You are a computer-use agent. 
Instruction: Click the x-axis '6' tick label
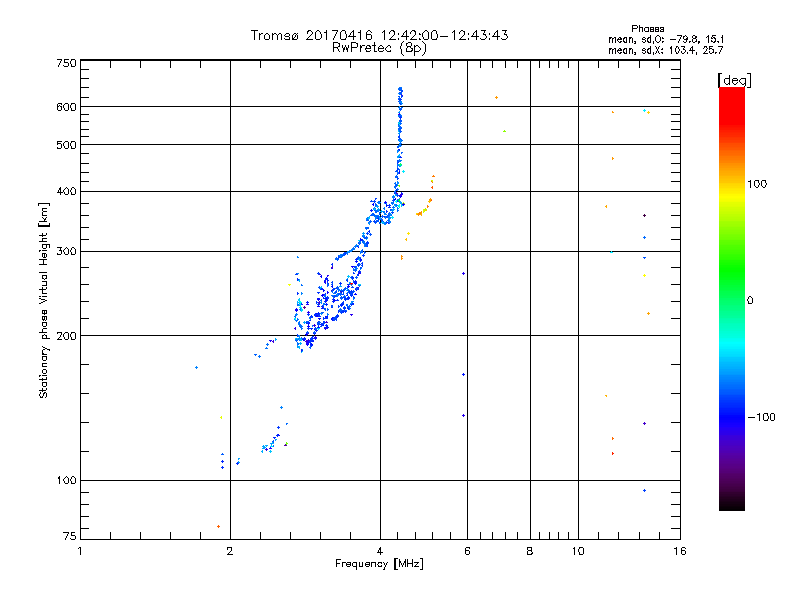coord(467,551)
